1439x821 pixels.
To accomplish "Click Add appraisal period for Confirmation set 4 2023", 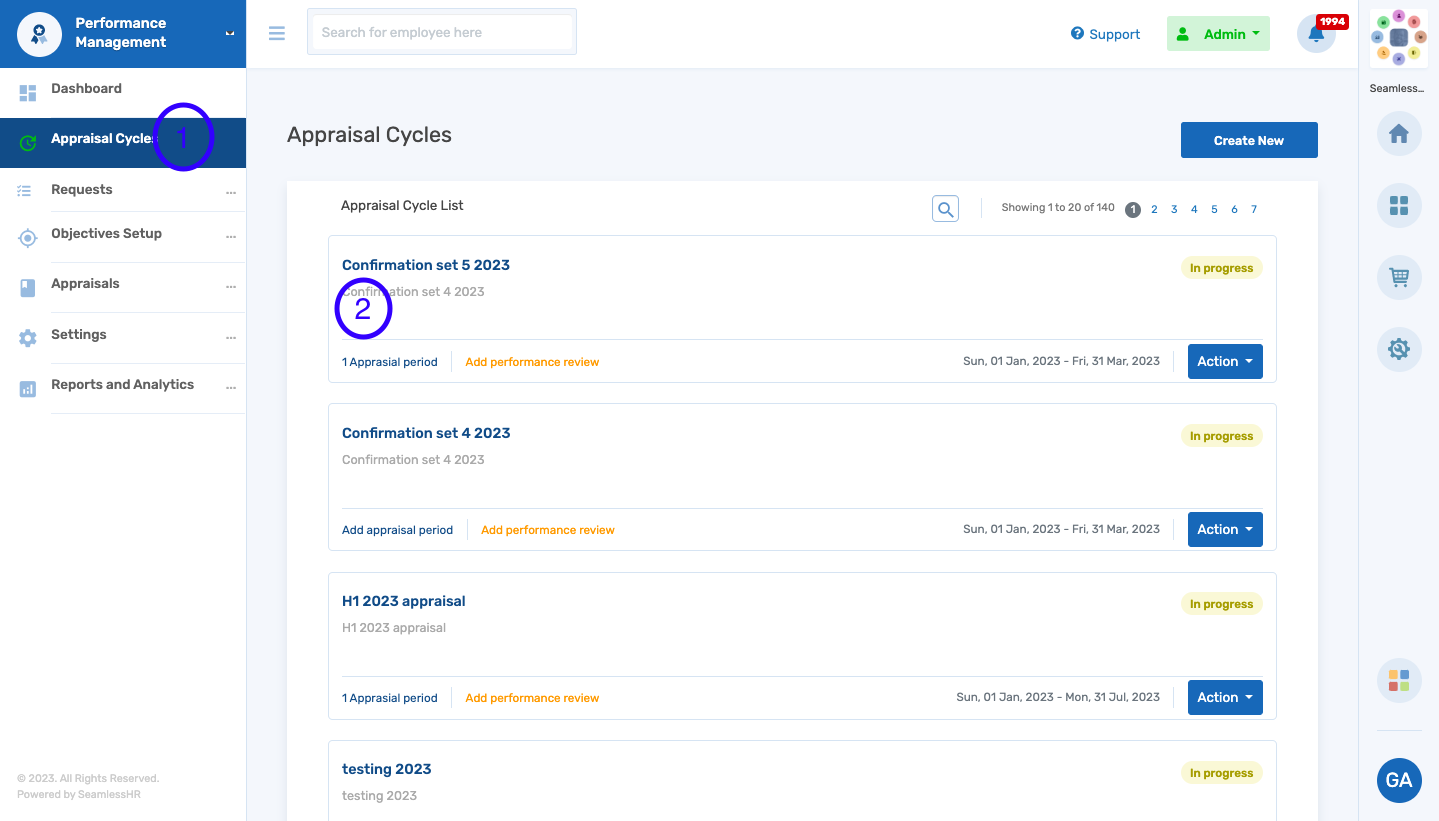I will [397, 530].
